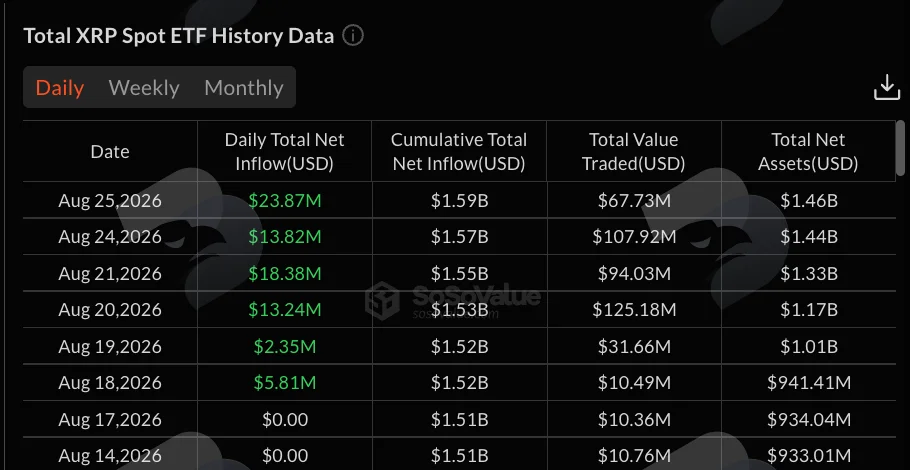
Task: Click the $23.87M daily inflow value
Action: [x=284, y=201]
